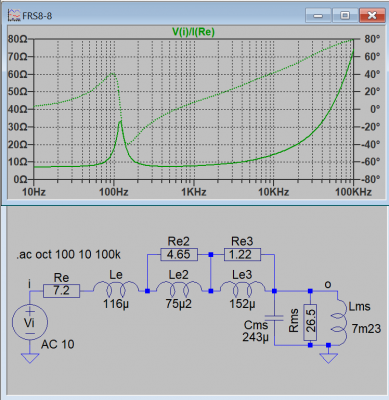Click the 116µ value of Le
This screenshot has height=400, width=389.
(x=116, y=304)
